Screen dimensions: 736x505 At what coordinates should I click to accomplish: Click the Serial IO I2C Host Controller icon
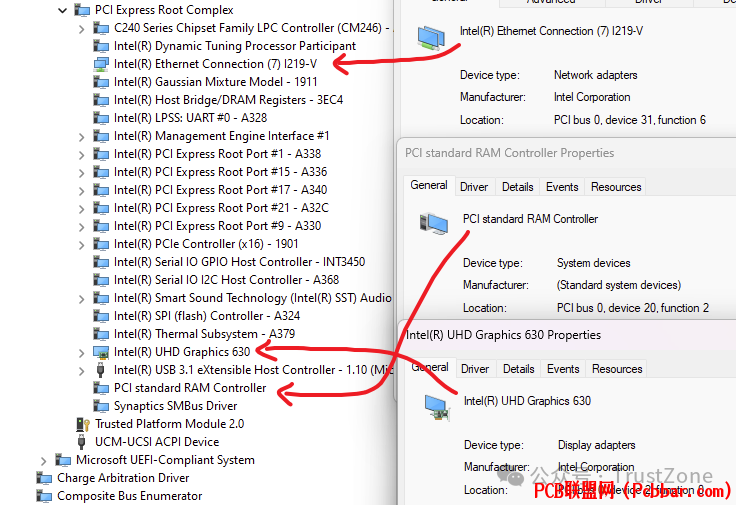tap(101, 280)
